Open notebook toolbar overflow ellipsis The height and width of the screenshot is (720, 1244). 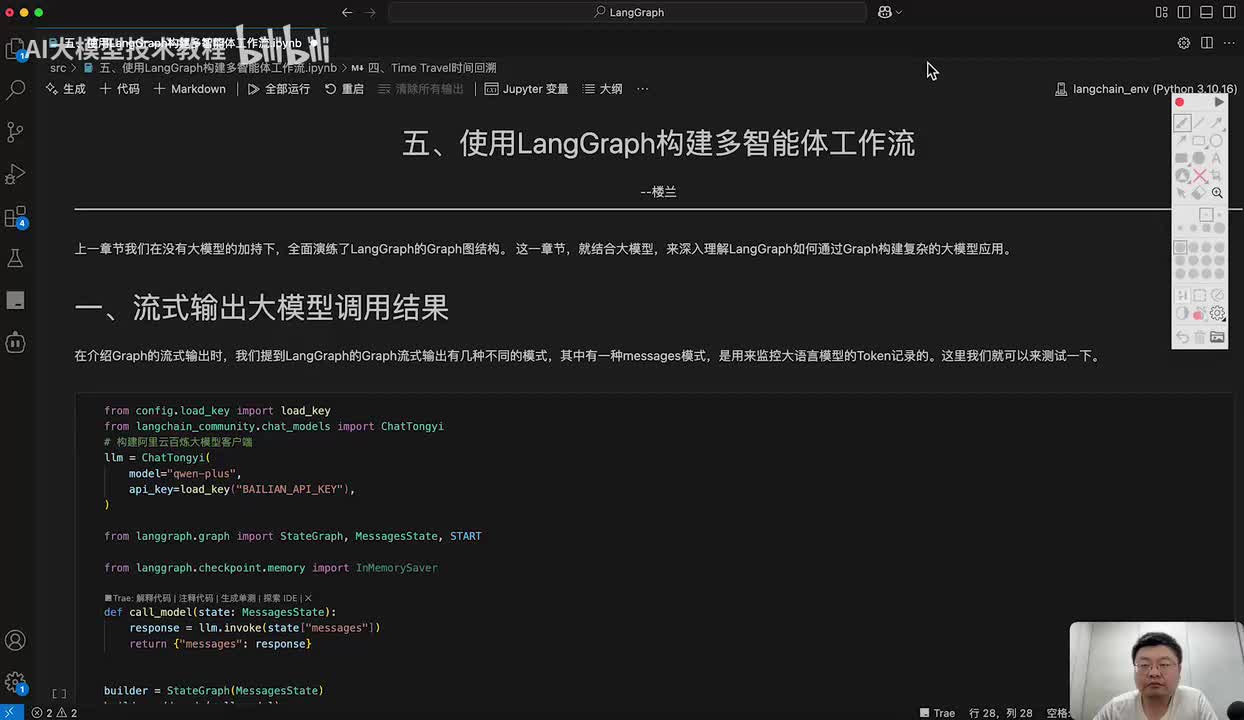[x=643, y=89]
